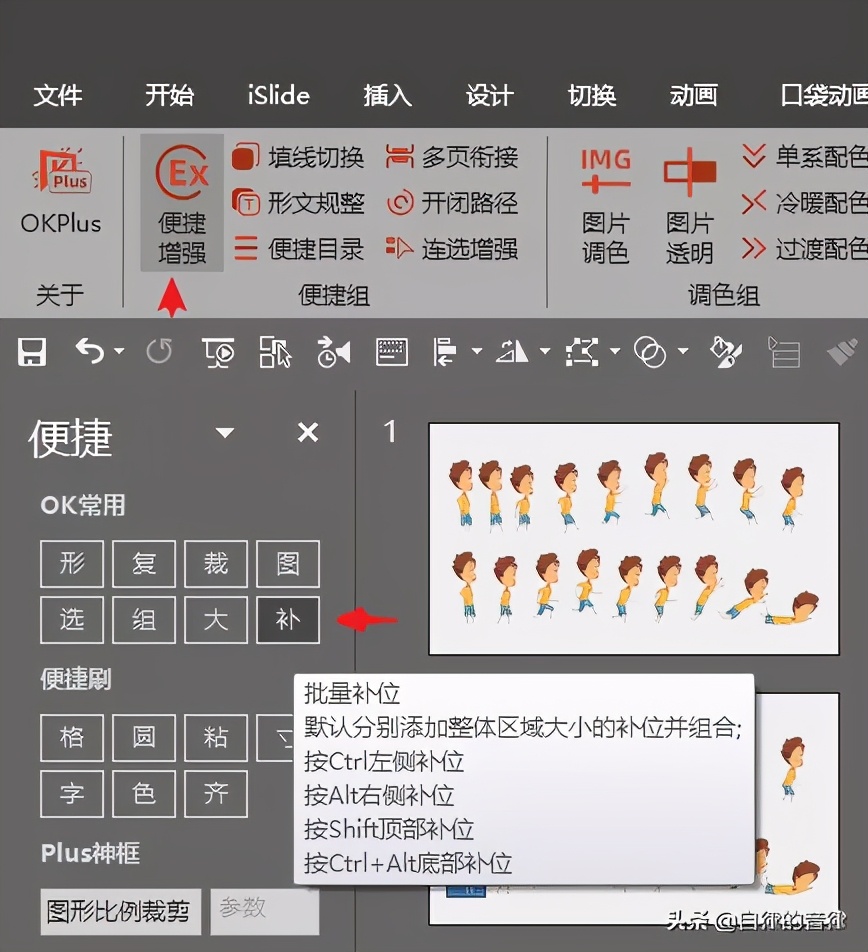Expand the Undo history dropdown
This screenshot has height=952, width=868.
click(120, 351)
